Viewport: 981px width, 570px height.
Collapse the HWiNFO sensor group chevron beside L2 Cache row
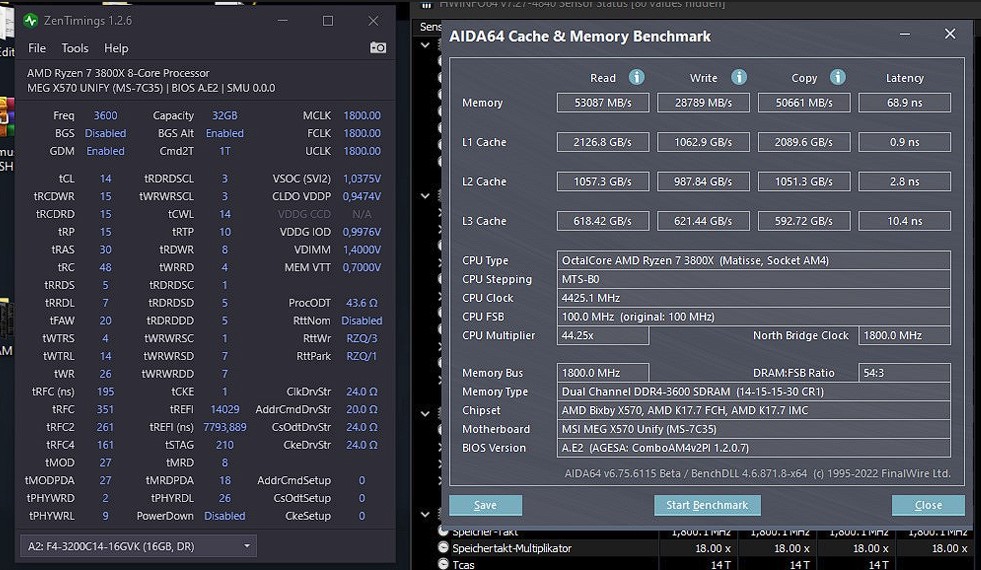(x=425, y=196)
